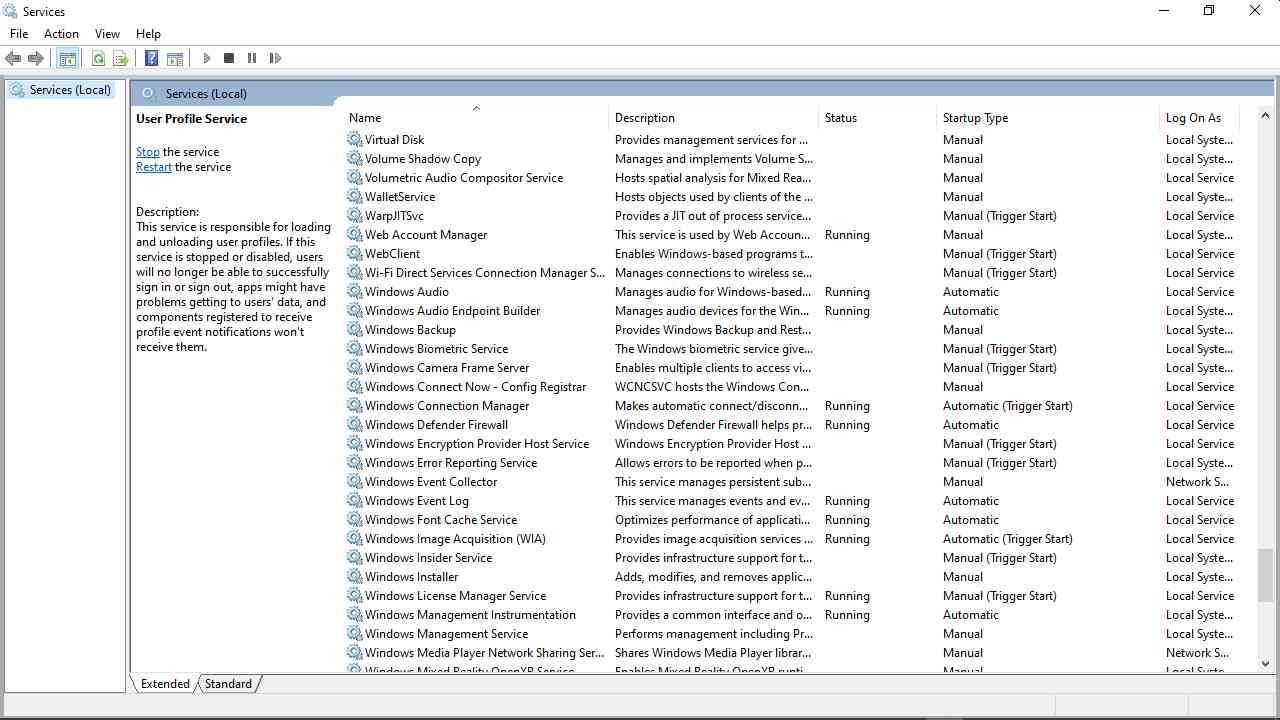This screenshot has height=720, width=1280.
Task: Click the scrollbar down arrow
Action: (x=1266, y=663)
